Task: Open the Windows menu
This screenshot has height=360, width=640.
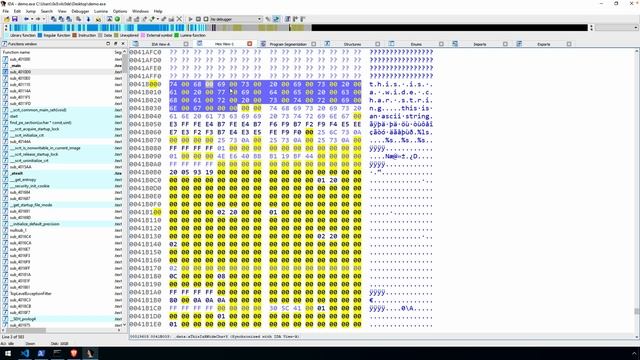Action: (140, 11)
